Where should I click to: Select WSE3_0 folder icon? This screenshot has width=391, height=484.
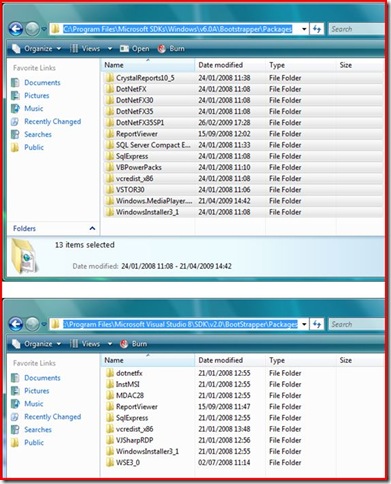coord(109,463)
